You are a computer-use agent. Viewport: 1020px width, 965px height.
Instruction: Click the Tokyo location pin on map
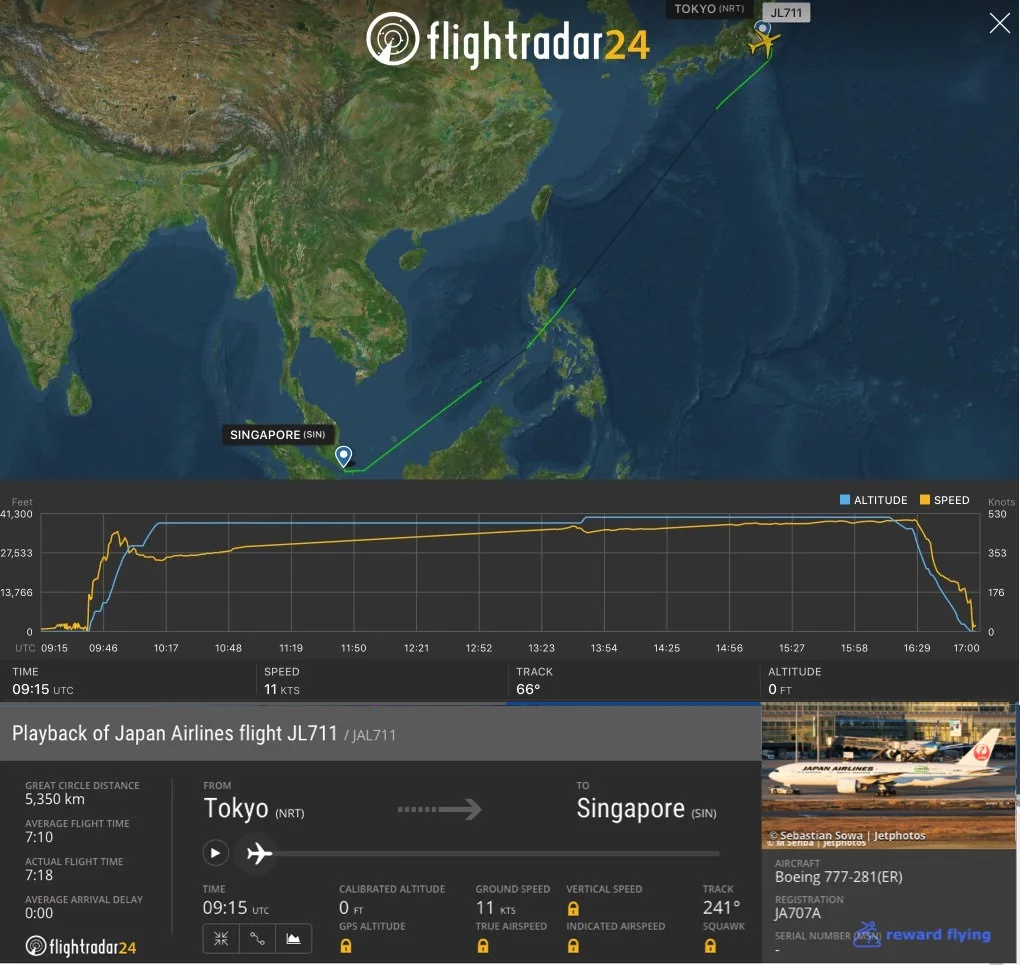pyautogui.click(x=762, y=29)
